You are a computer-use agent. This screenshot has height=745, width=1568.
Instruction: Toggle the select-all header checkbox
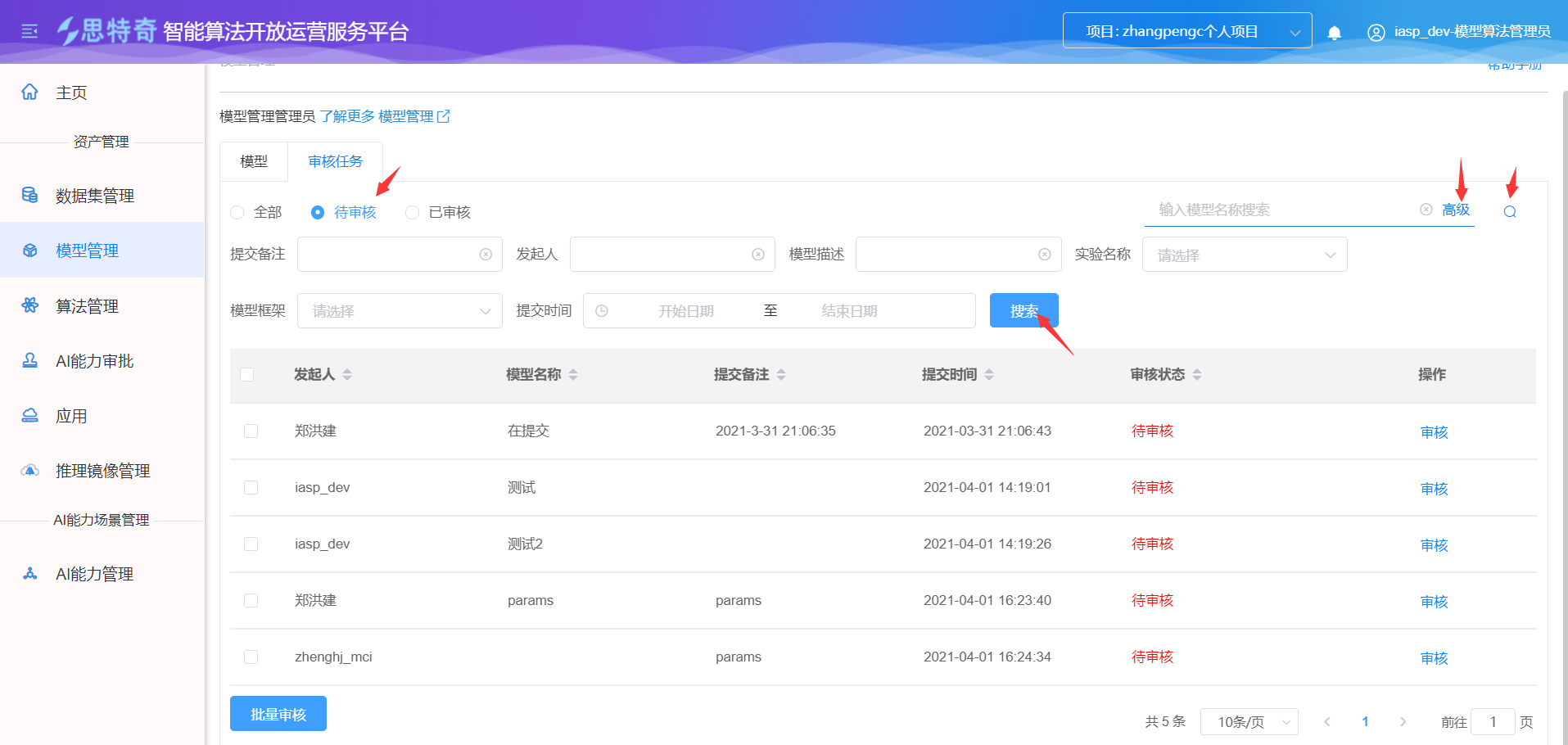pyautogui.click(x=246, y=374)
